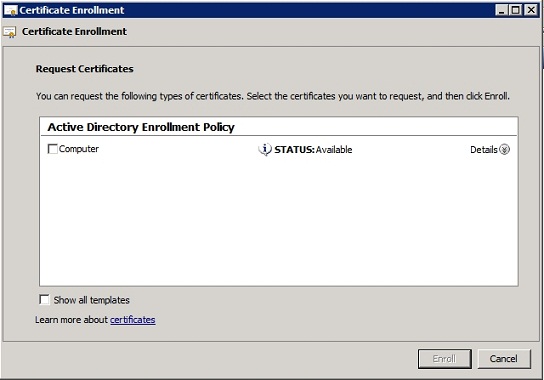Click the Request Certificates heading
The width and height of the screenshot is (544, 380).
point(84,69)
